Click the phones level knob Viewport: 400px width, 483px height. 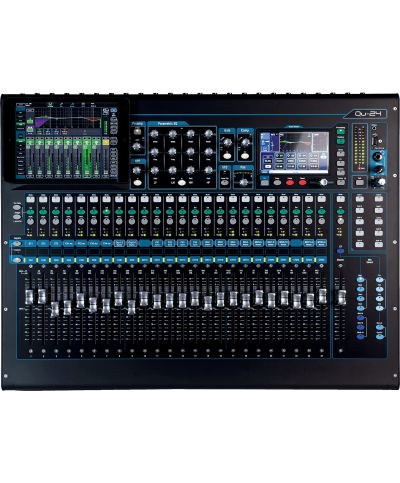[x=378, y=169]
